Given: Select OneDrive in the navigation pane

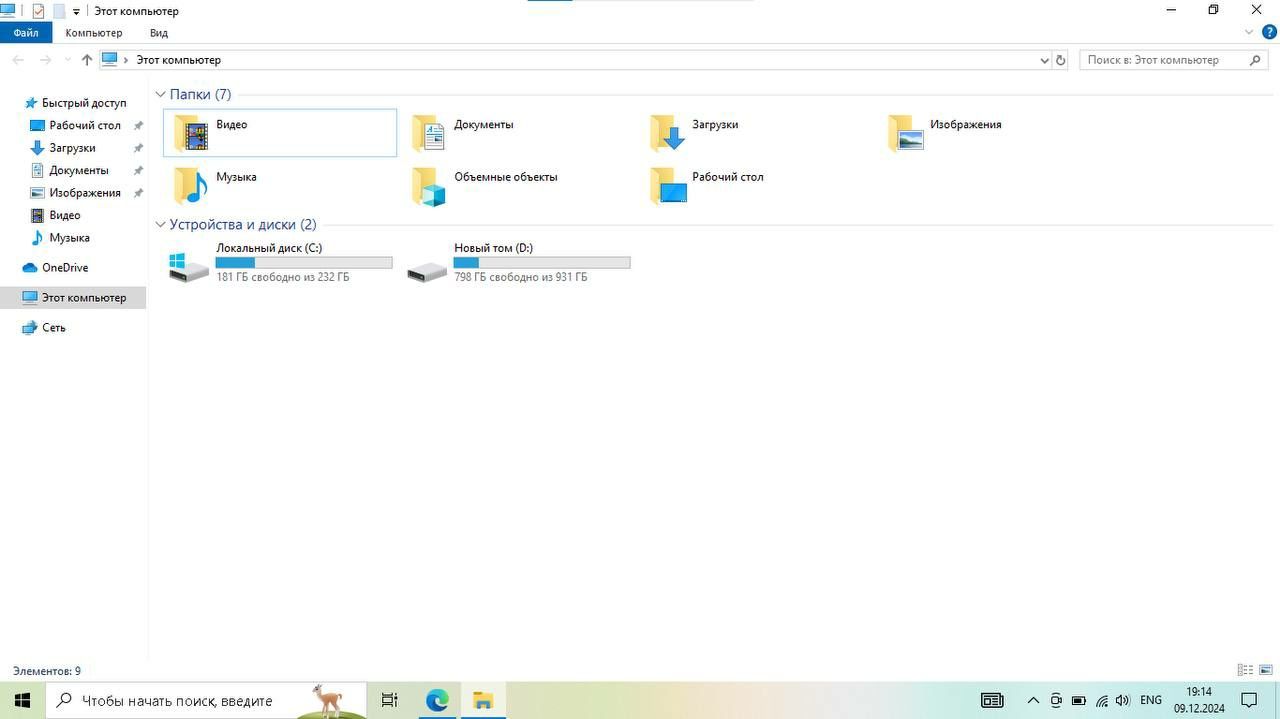Looking at the screenshot, I should [x=65, y=268].
